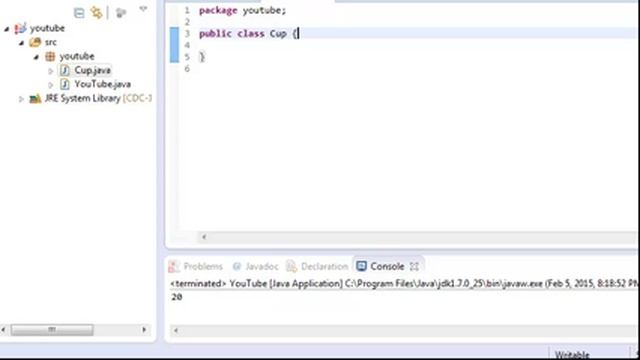The height and width of the screenshot is (360, 640).
Task: Click the Package Explorer horizontal scrollbar thumb
Action: [52, 330]
